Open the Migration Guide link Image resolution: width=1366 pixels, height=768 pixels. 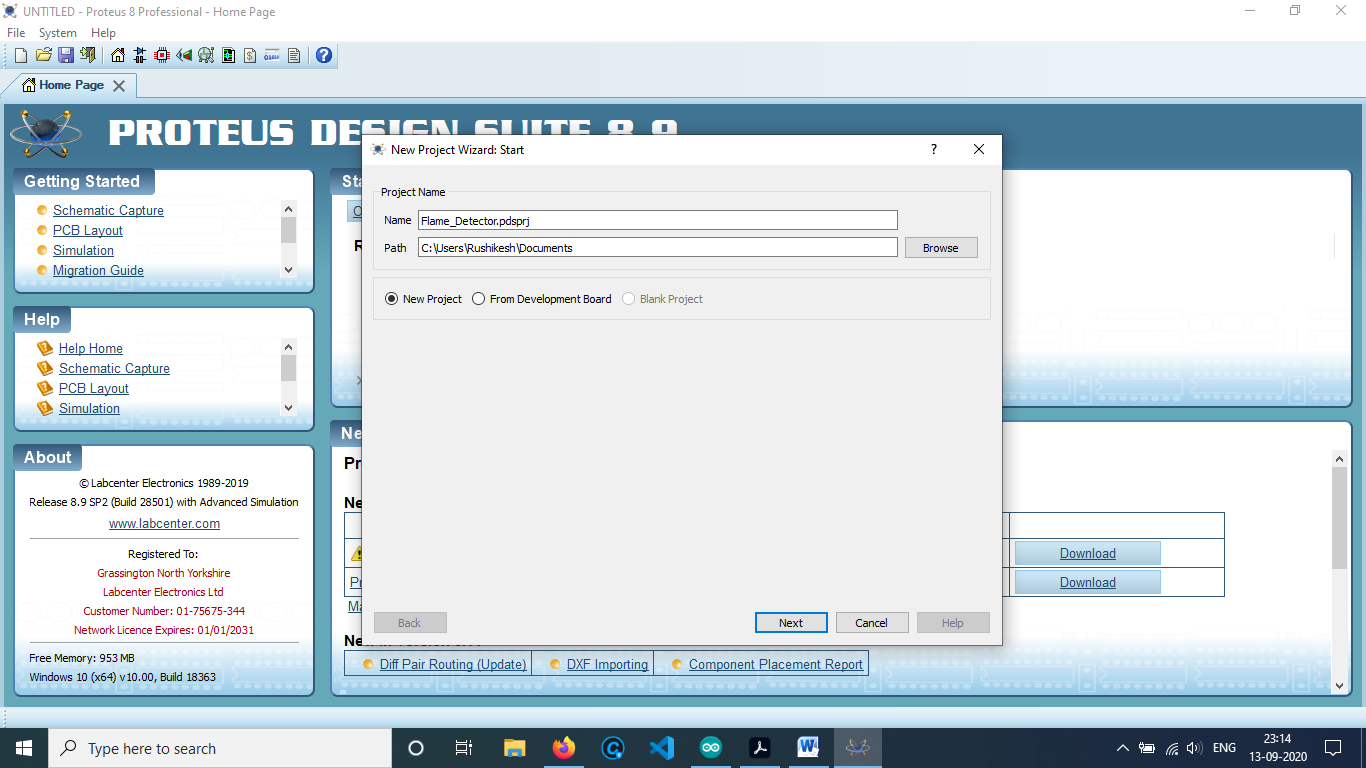[x=98, y=270]
